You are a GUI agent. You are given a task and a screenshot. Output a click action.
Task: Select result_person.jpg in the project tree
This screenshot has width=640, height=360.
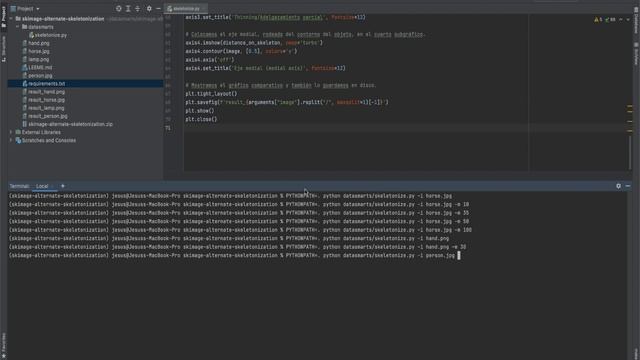[x=47, y=116]
